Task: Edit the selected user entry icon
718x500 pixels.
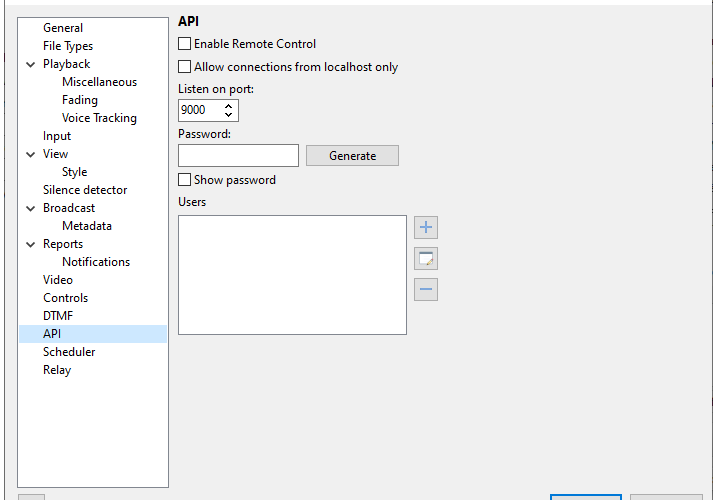Action: (426, 259)
